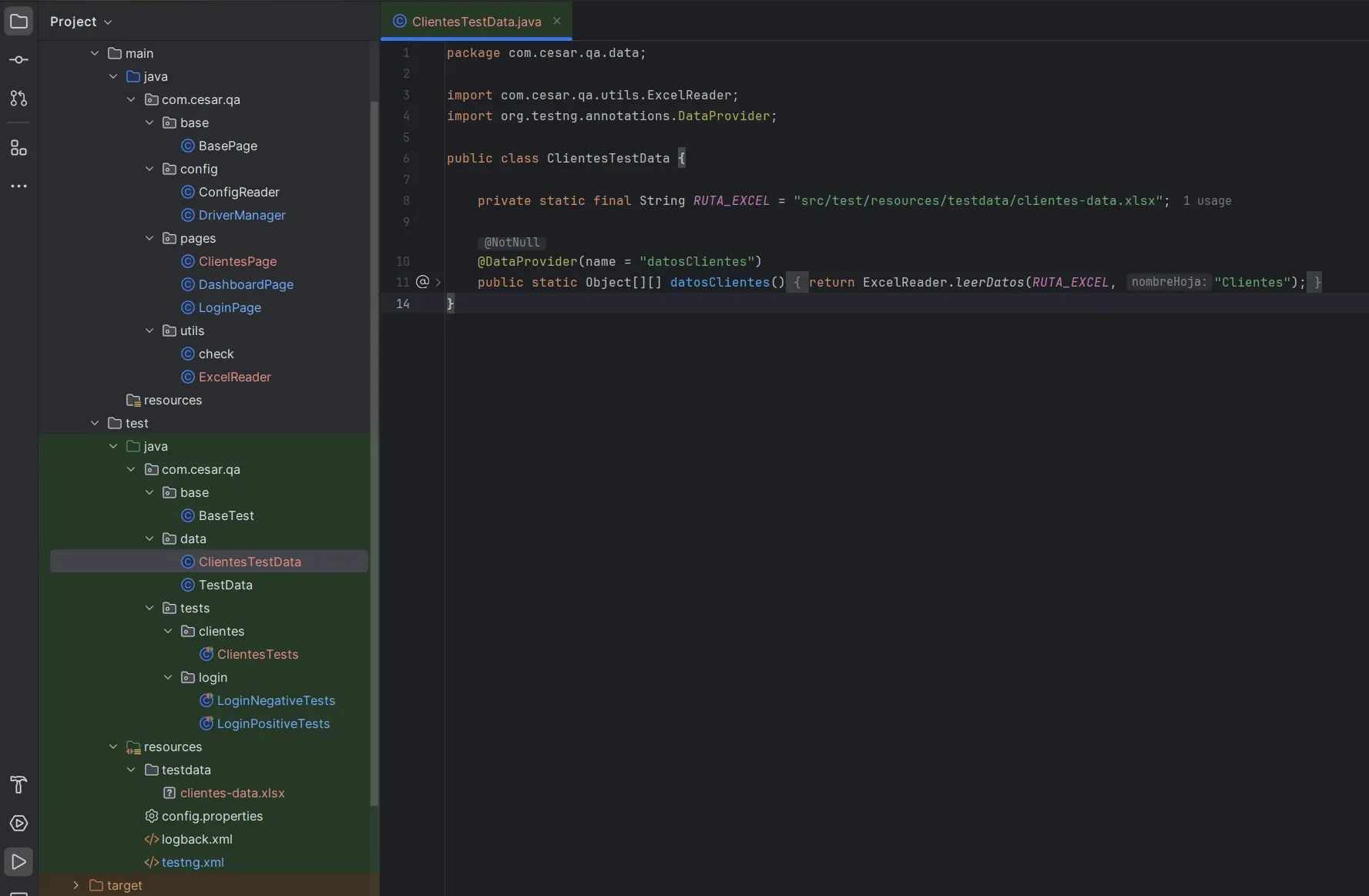Collapse the datosClientes method via gutter chevron

click(436, 282)
